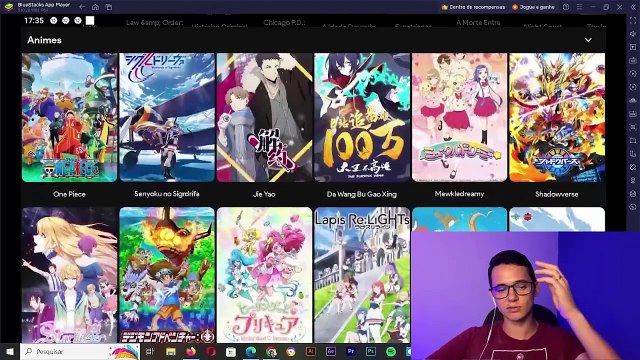This screenshot has height=360, width=640.
Task: Click the 'Animes' section heading
Action: (x=44, y=40)
